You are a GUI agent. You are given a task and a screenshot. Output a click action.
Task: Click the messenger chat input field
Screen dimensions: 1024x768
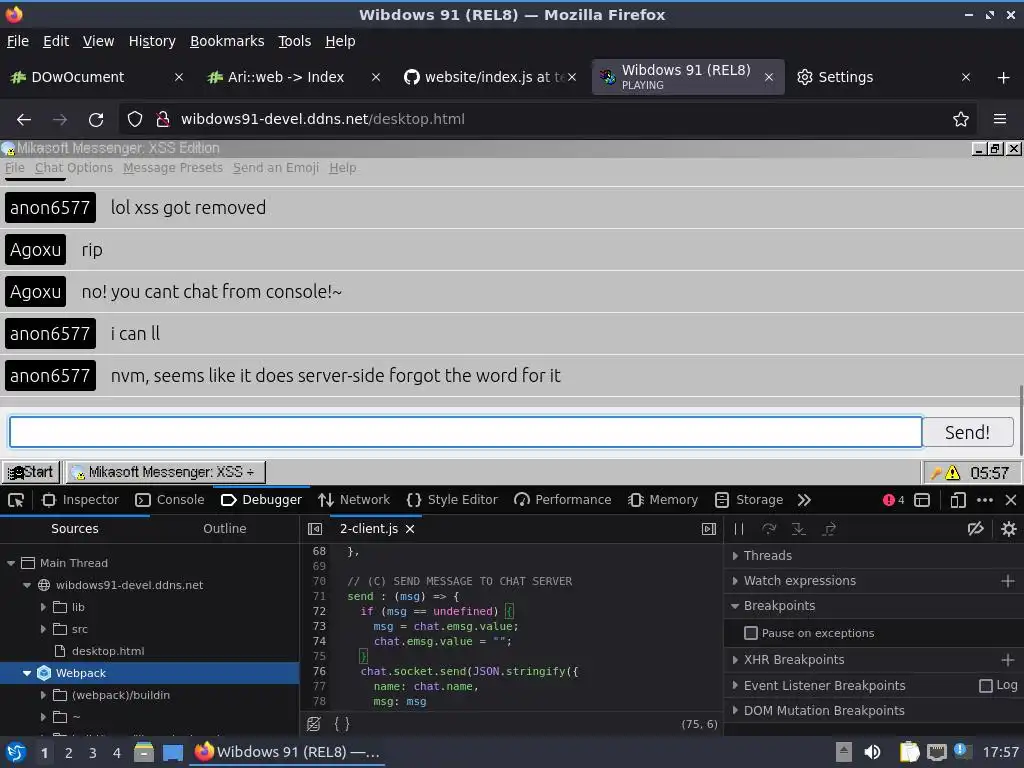point(466,432)
